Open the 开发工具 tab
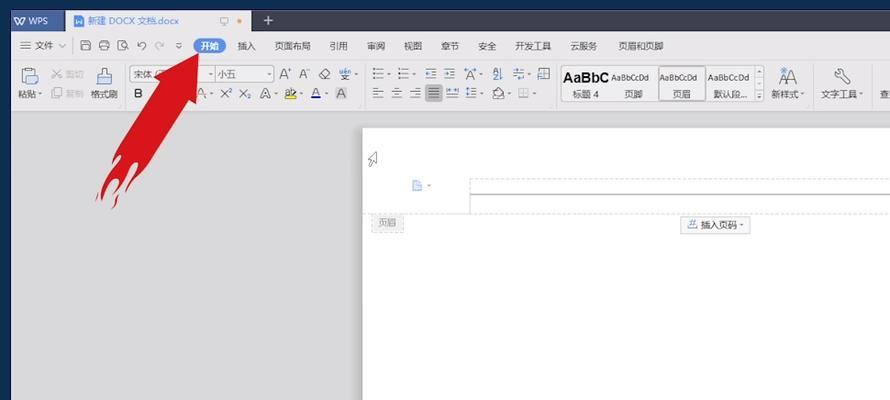The width and height of the screenshot is (890, 400). click(533, 47)
